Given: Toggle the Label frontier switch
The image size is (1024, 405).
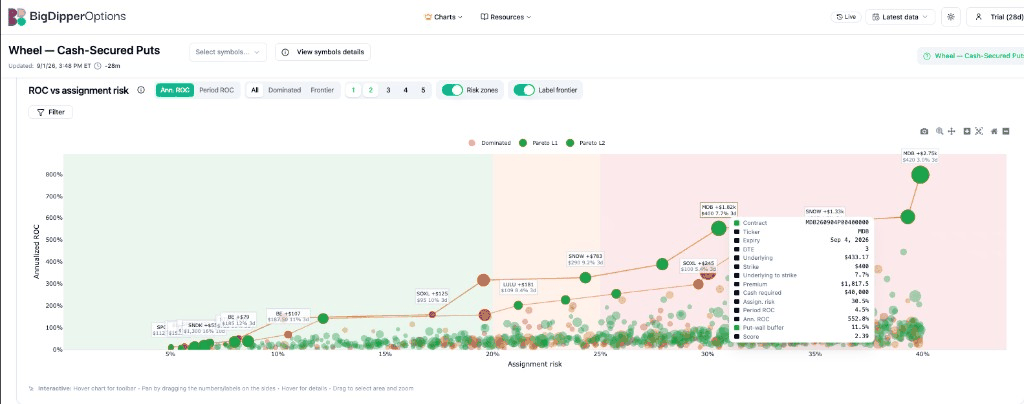Looking at the screenshot, I should [524, 90].
